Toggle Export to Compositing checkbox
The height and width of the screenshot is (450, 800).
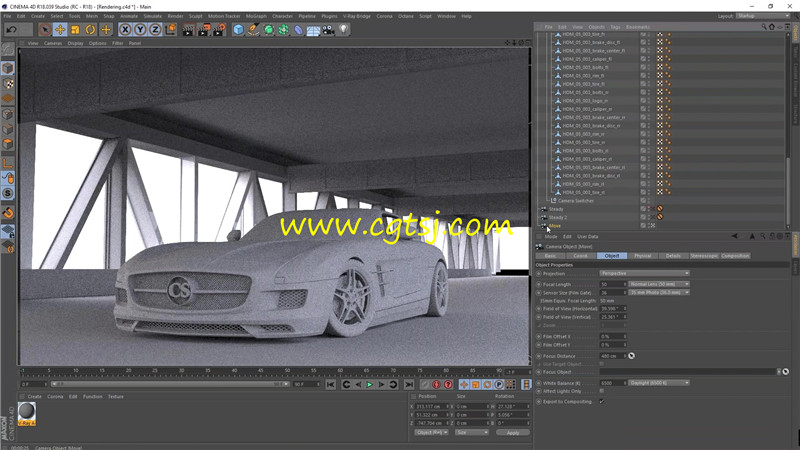pos(602,402)
